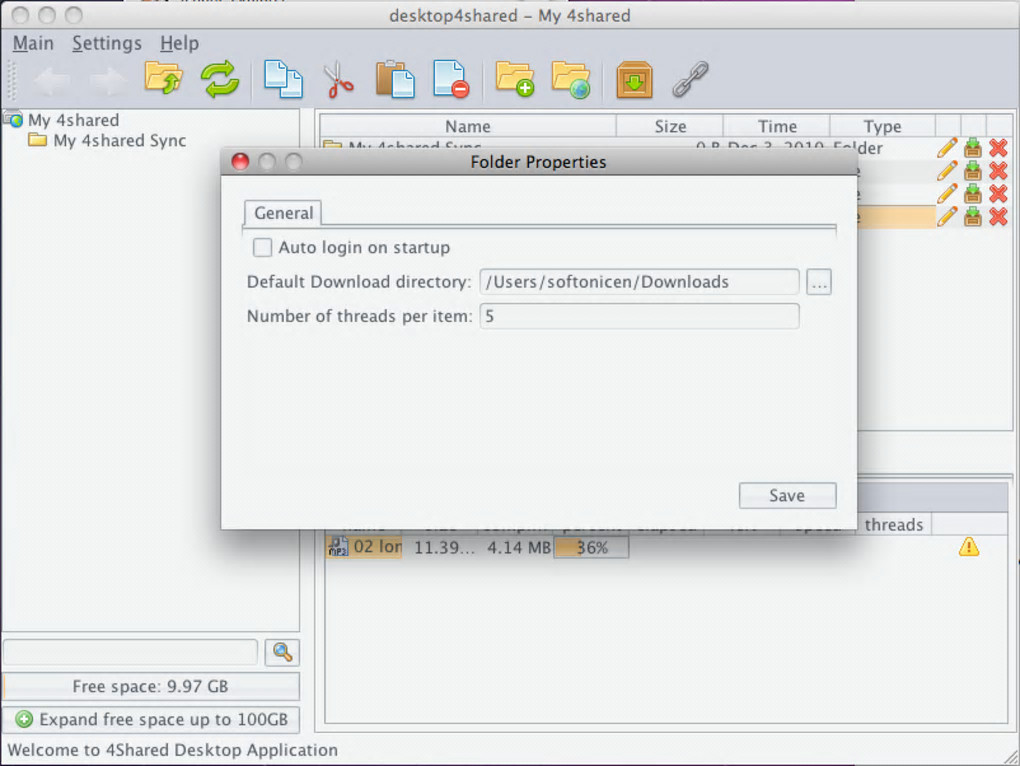1020x766 pixels.
Task: Click Expand free space up to 100GB
Action: click(x=151, y=719)
